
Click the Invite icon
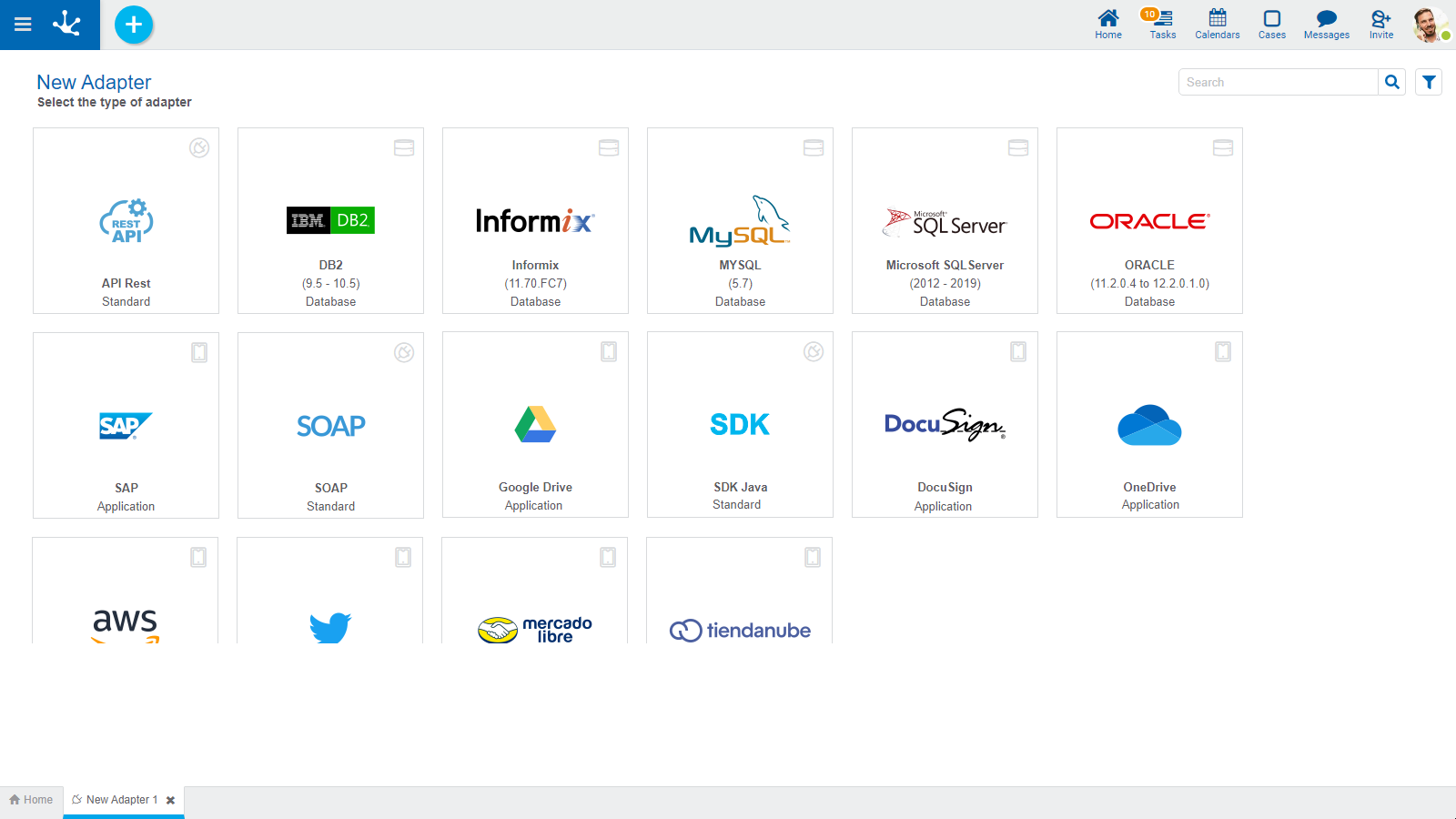pos(1381,25)
